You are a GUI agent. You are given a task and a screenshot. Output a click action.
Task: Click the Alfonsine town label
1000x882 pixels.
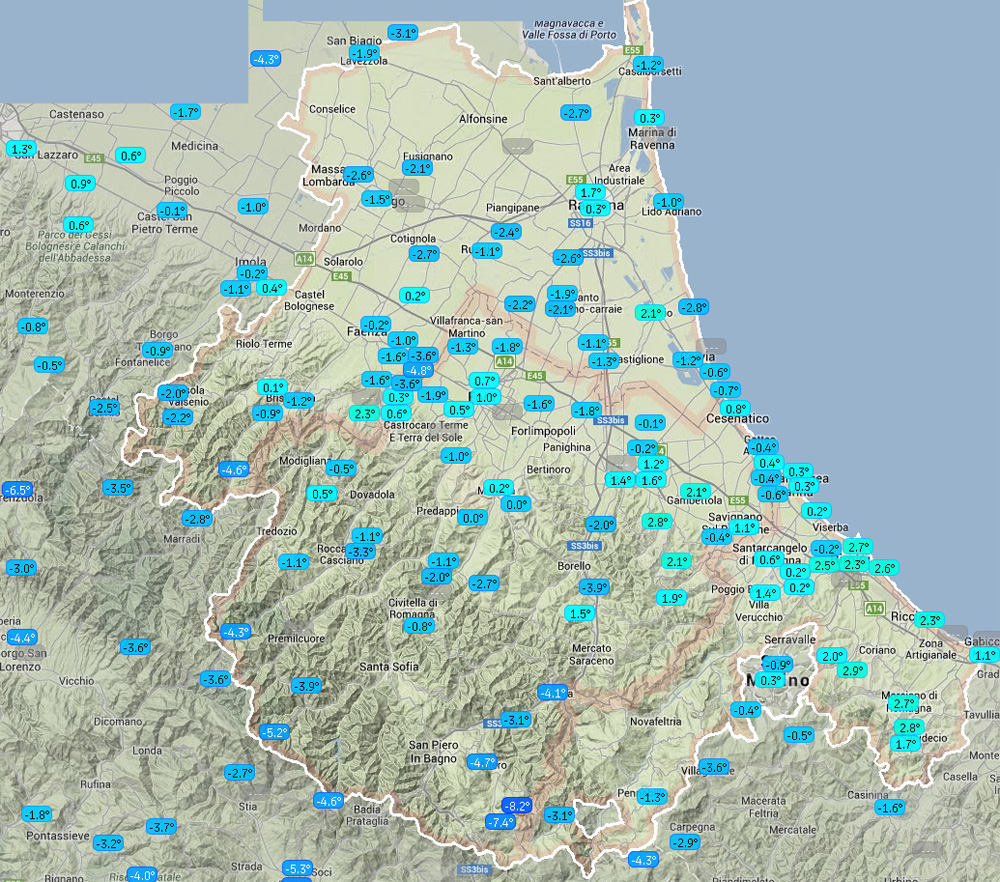pyautogui.click(x=483, y=119)
